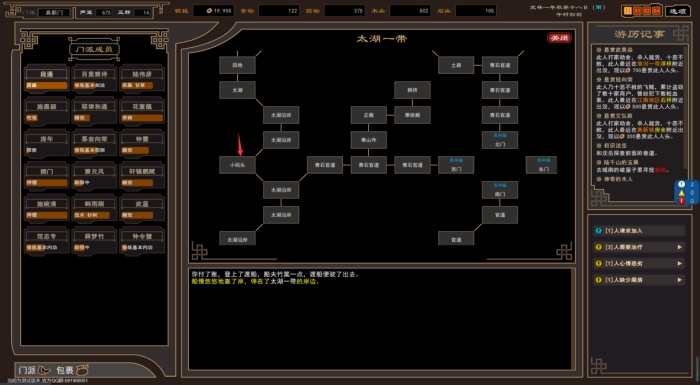Open the [1]人缺少厢房 notification

(639, 280)
